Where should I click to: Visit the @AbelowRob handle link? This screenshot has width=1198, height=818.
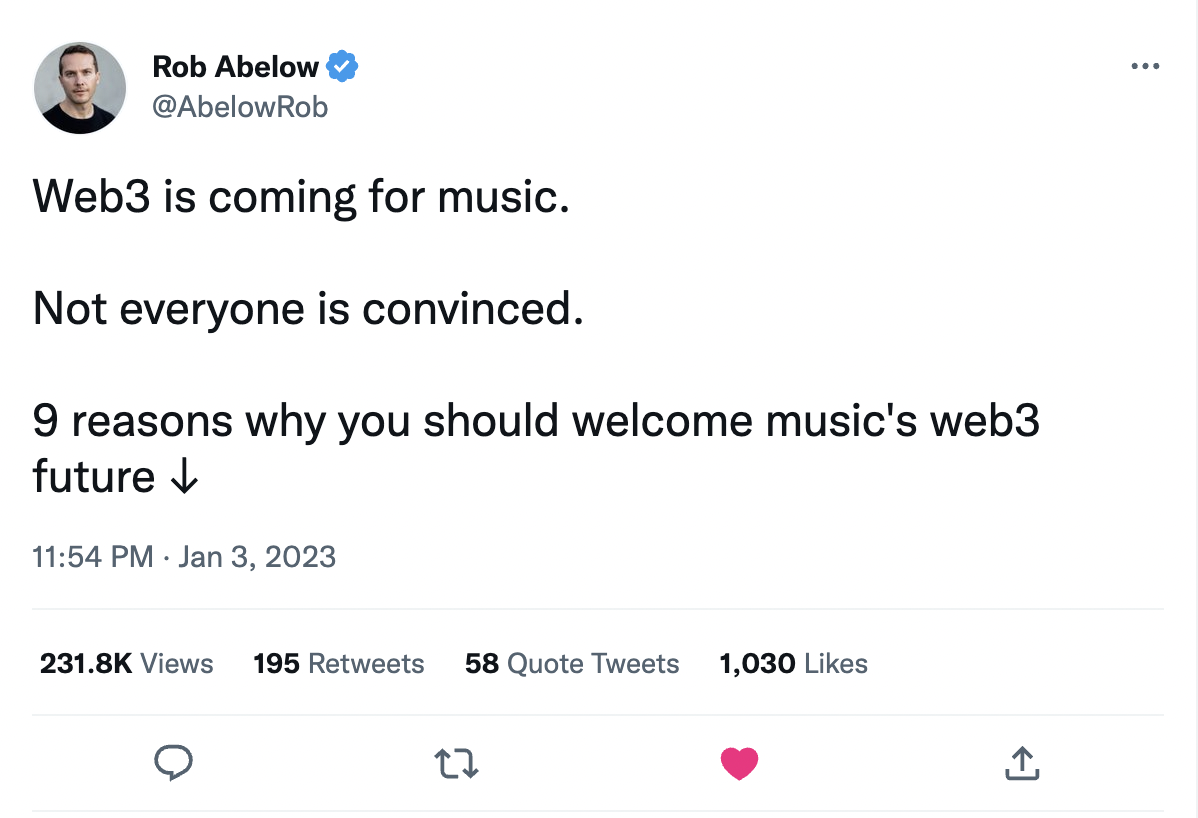(x=240, y=107)
